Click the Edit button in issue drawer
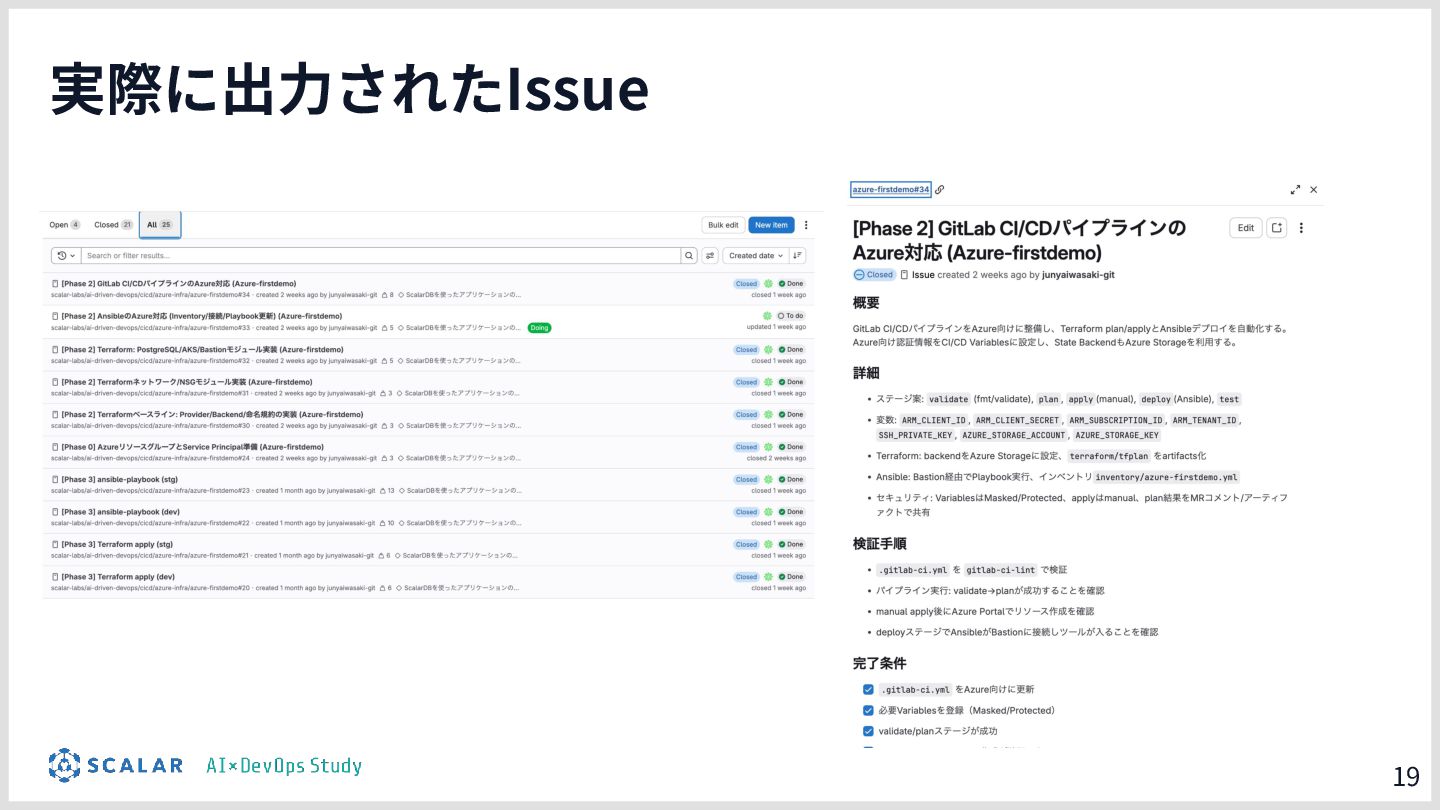Screen dimensions: 1440x810 click(x=1245, y=228)
